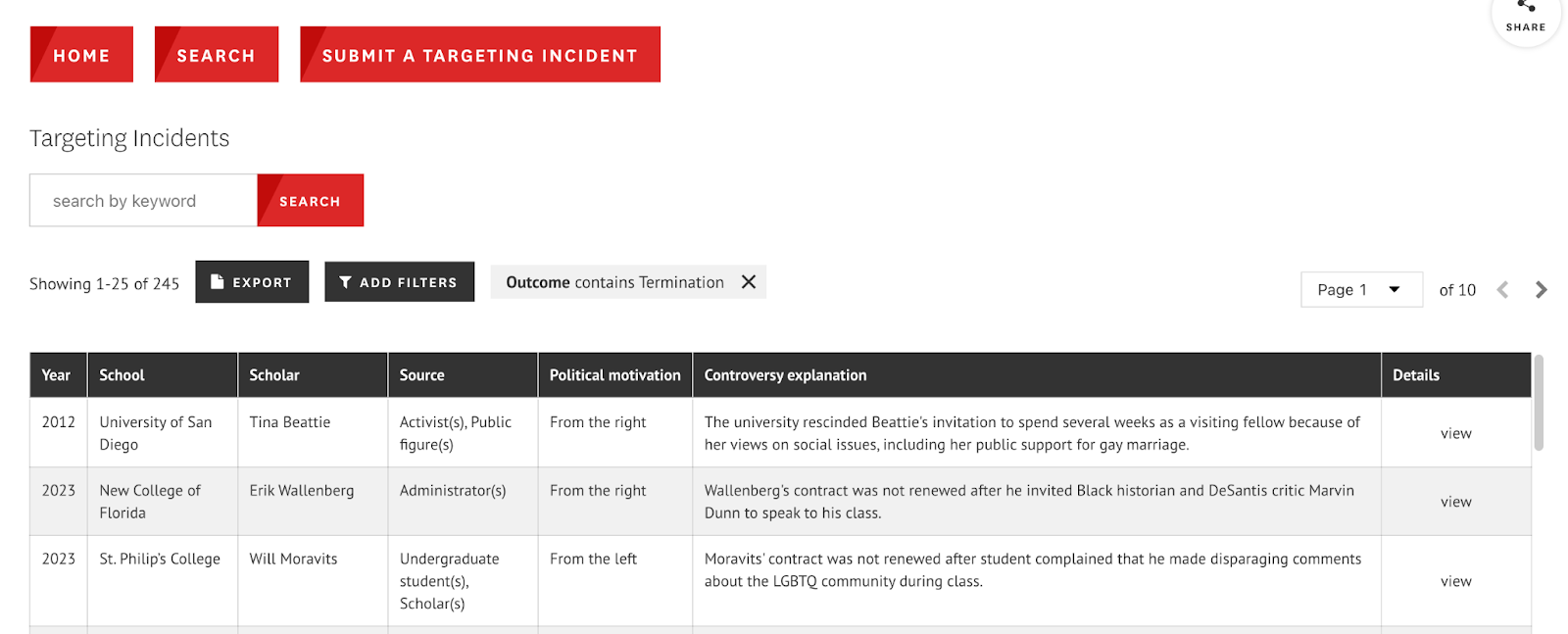Export the incident results
This screenshot has width=1568, height=634.
pos(252,282)
